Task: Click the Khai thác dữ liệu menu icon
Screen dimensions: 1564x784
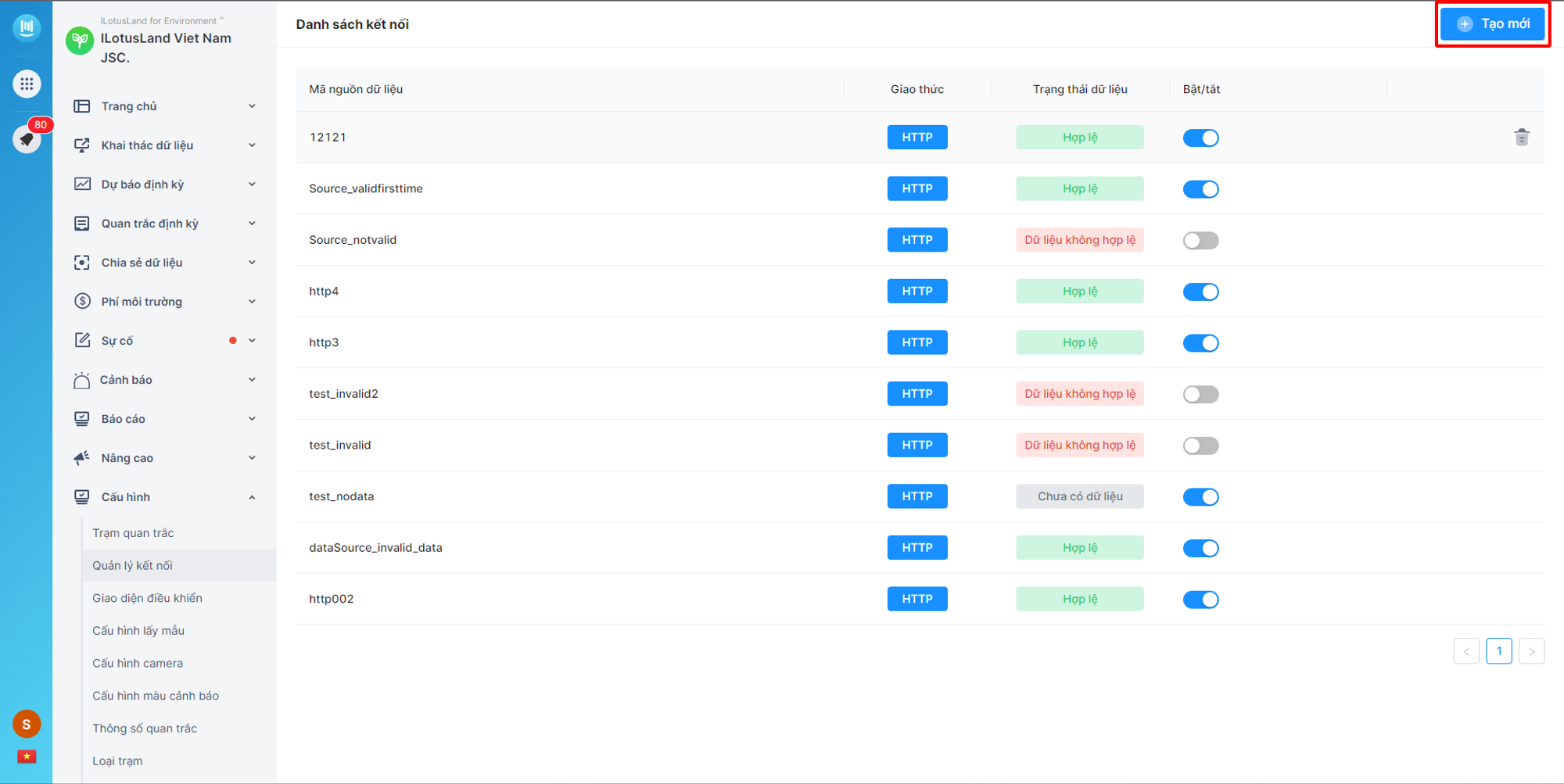Action: click(x=82, y=145)
